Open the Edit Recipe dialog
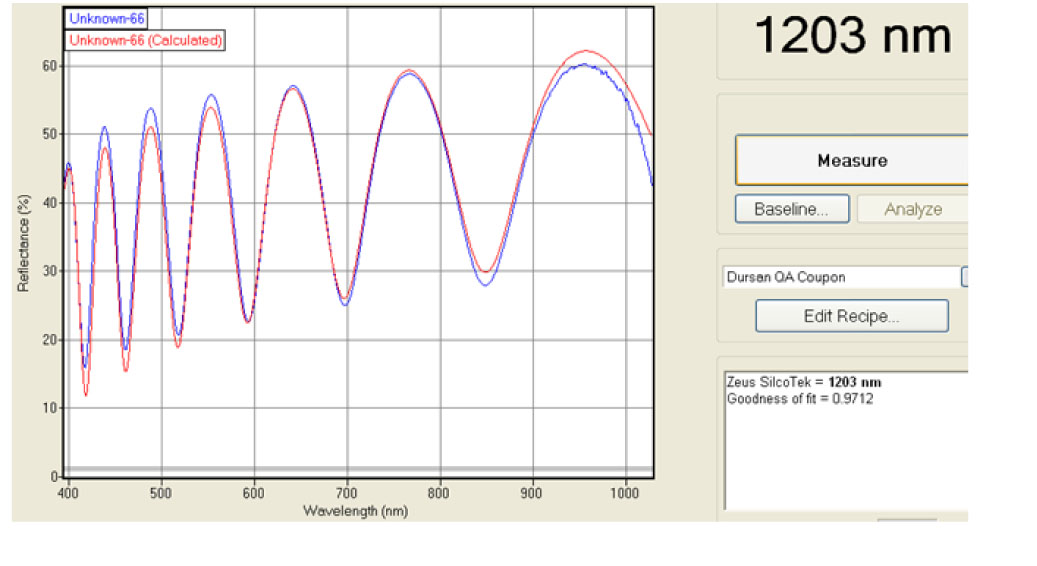The image size is (1037, 566). [851, 316]
